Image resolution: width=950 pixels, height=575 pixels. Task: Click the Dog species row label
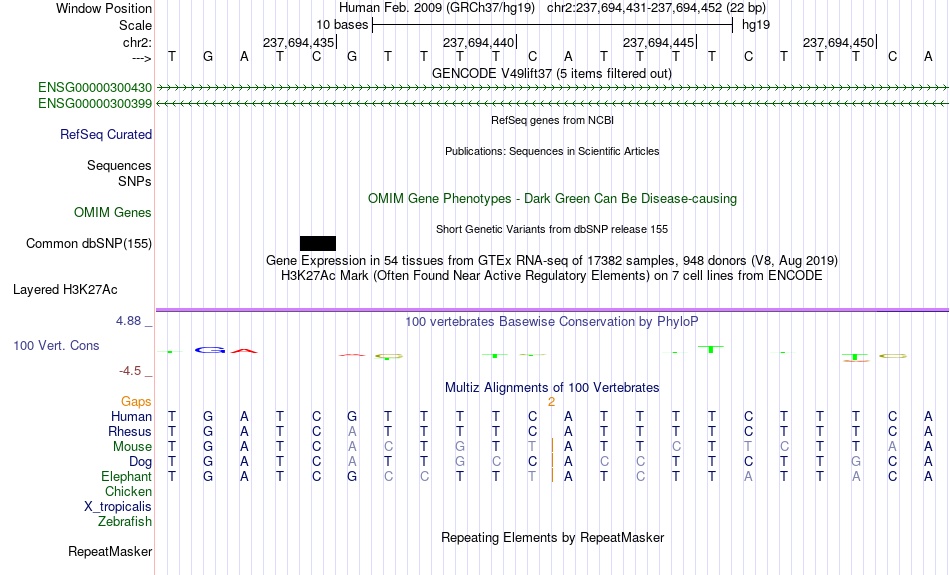[140, 462]
